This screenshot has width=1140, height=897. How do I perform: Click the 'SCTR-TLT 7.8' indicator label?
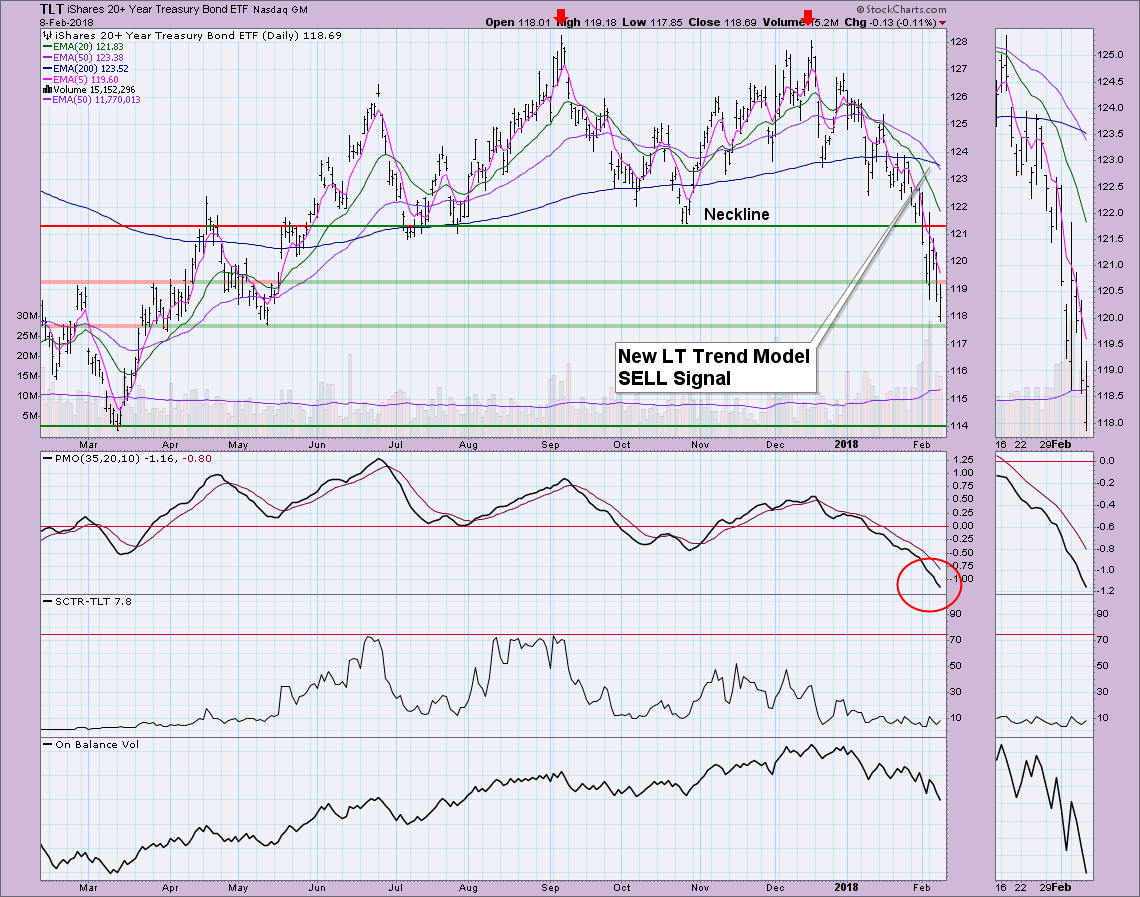93,602
